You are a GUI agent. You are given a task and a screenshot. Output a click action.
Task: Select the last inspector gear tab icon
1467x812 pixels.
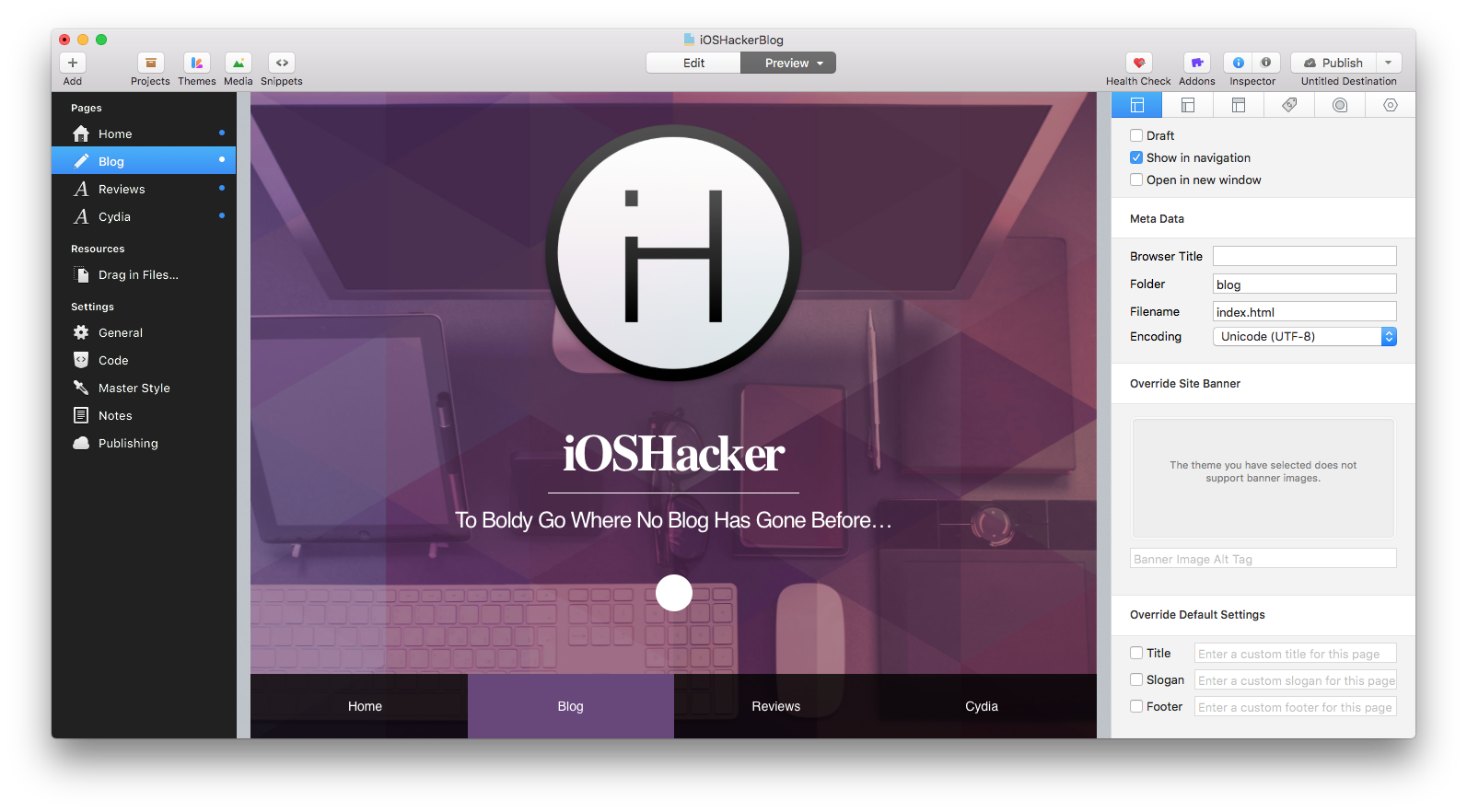coord(1391,105)
